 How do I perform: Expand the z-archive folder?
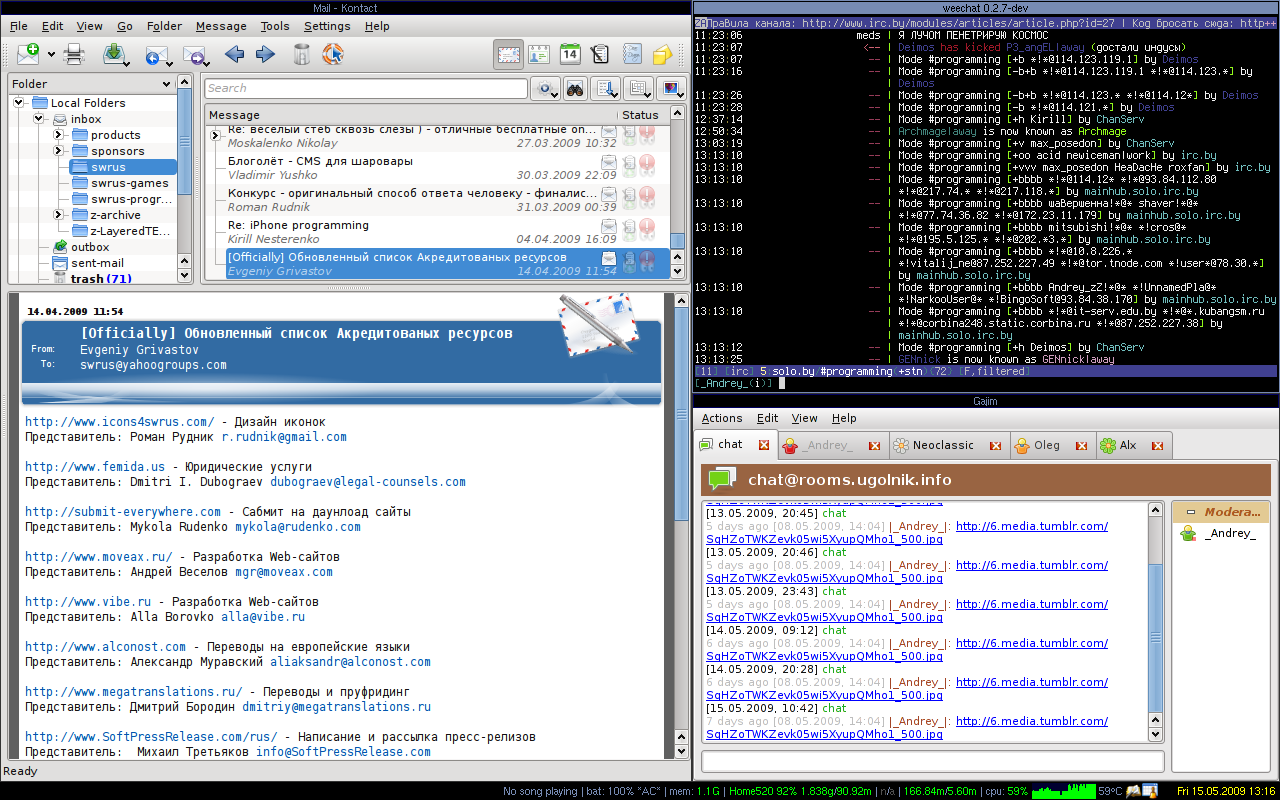58,215
